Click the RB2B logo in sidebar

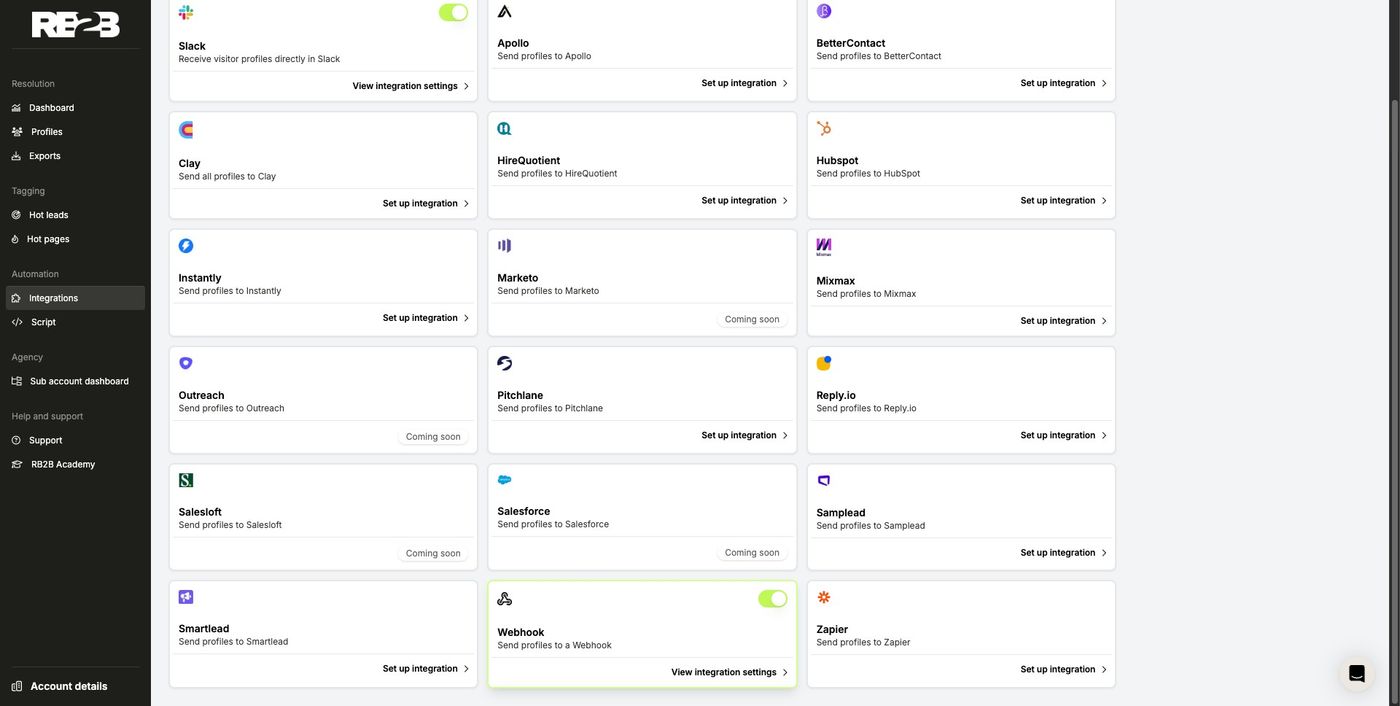pos(76,25)
